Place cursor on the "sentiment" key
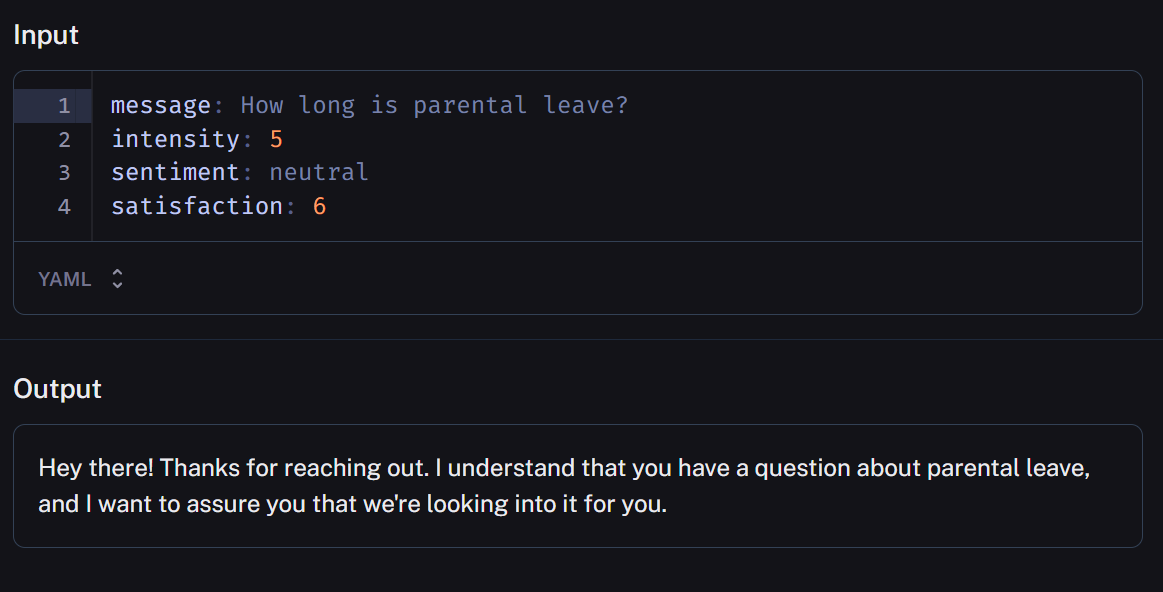 pyautogui.click(x=175, y=172)
